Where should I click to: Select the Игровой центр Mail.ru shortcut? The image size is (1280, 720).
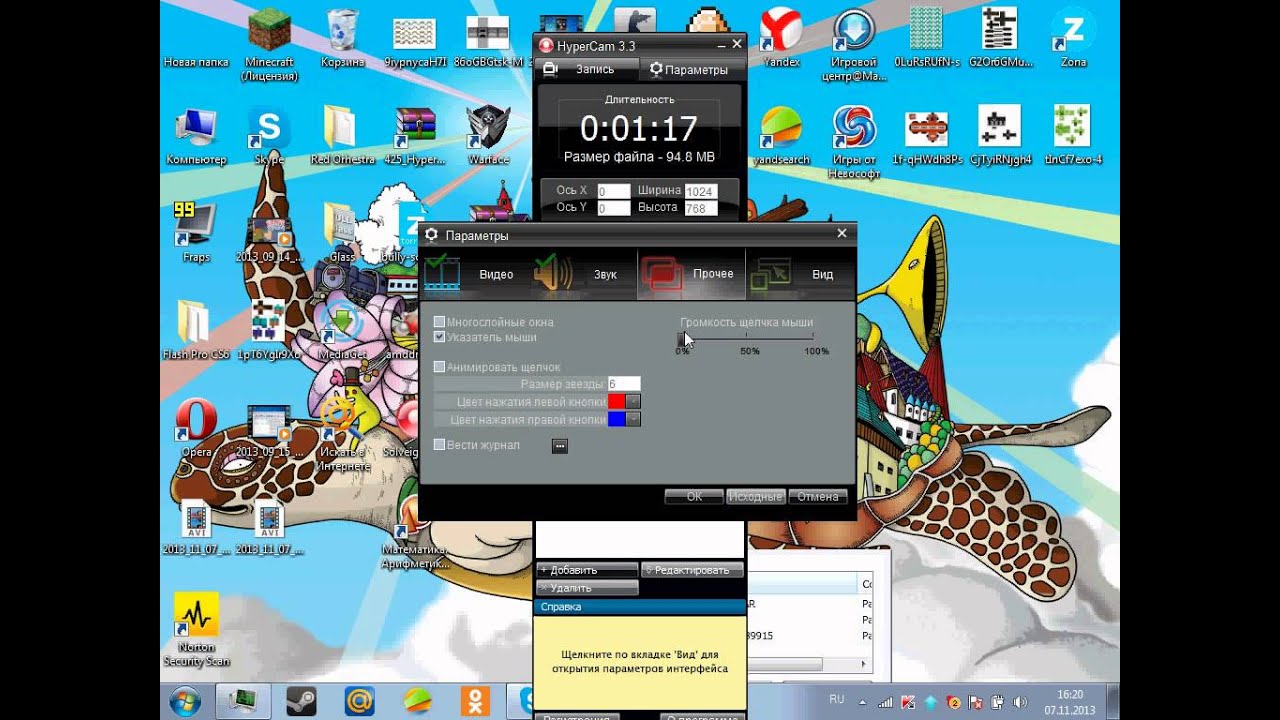point(855,45)
